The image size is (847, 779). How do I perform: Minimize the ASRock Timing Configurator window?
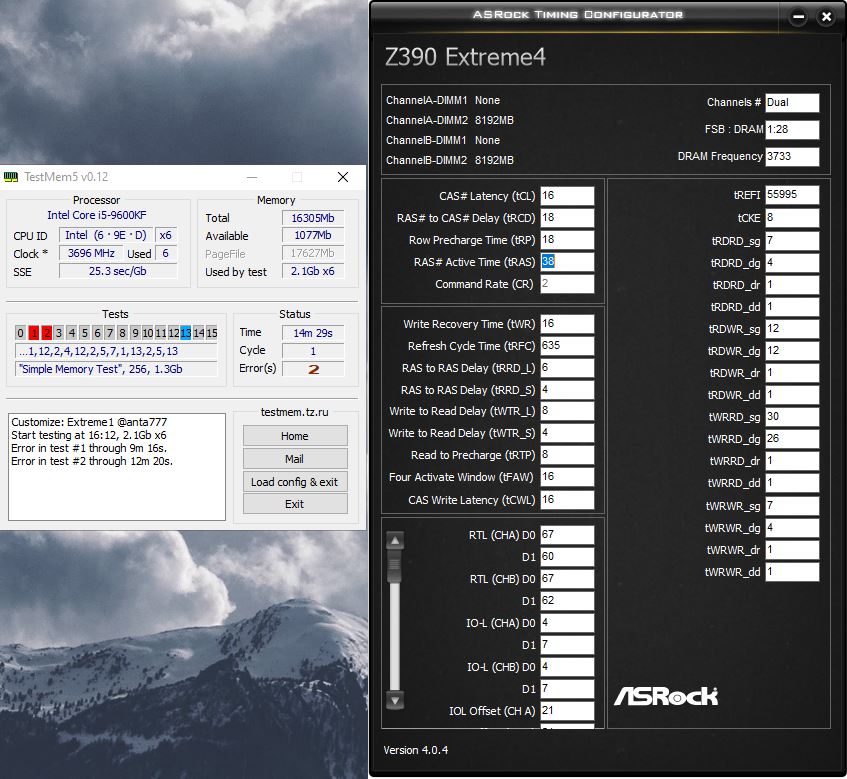coord(798,17)
